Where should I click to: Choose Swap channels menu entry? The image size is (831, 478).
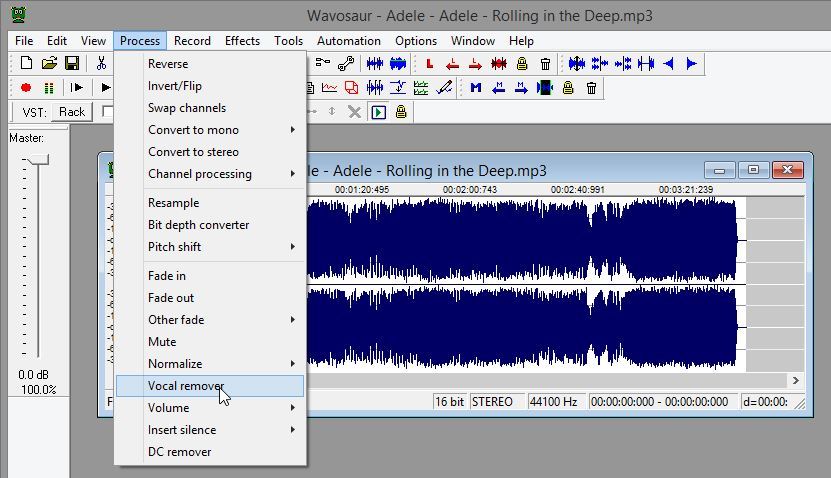(210, 108)
